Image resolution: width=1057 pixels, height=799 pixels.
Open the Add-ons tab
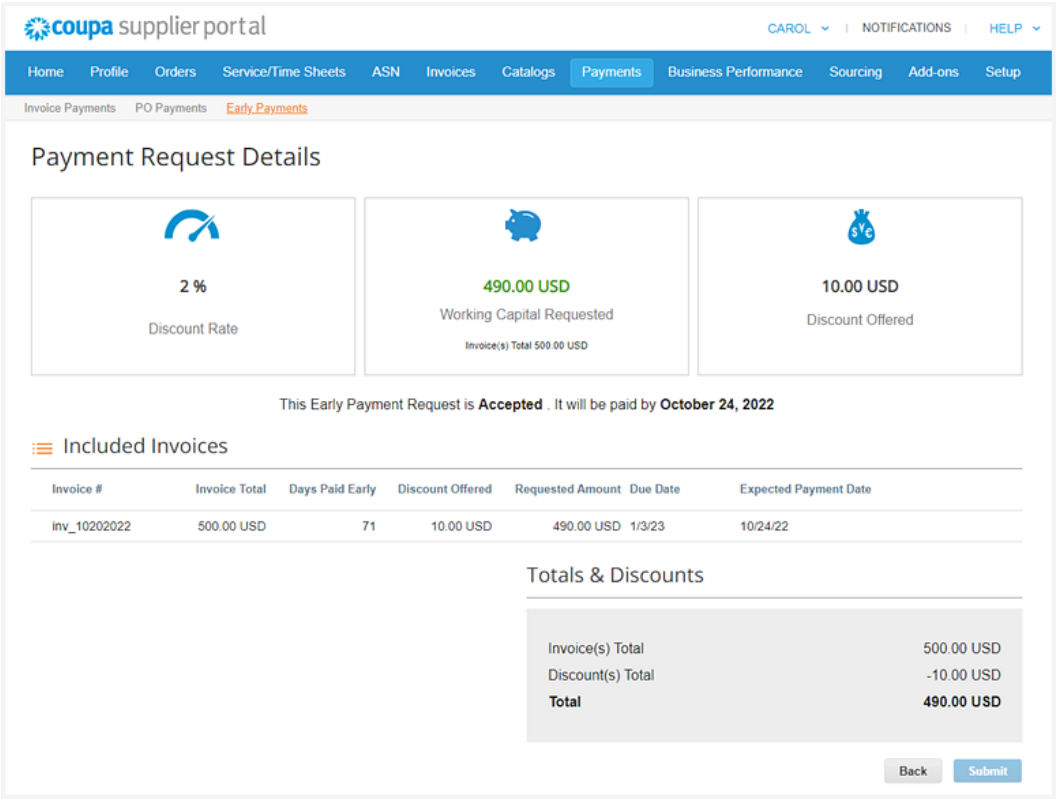[933, 72]
